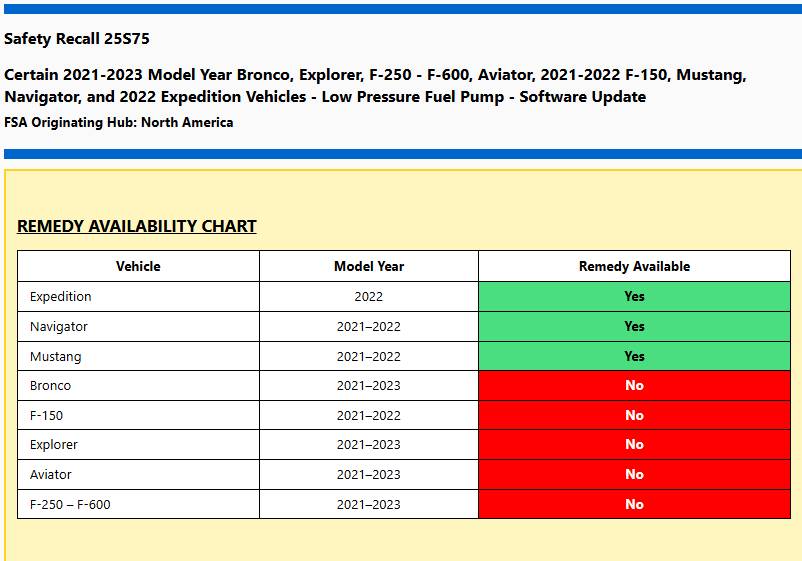This screenshot has width=802, height=561.
Task: Click the red No cell for F-150
Action: (x=634, y=415)
